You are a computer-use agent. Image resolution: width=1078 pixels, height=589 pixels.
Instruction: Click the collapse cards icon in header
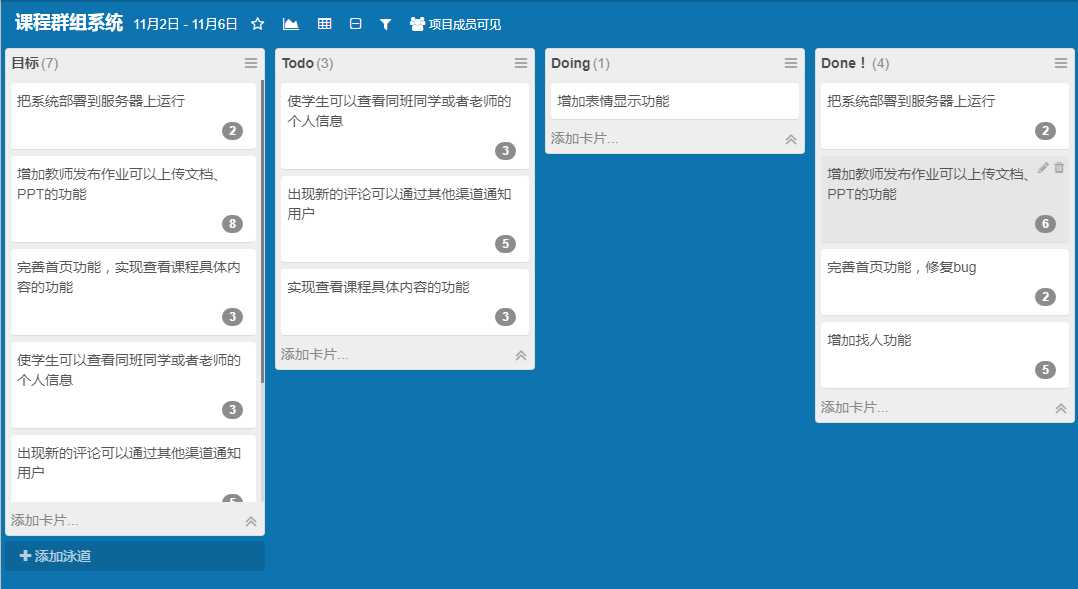pyautogui.click(x=355, y=24)
